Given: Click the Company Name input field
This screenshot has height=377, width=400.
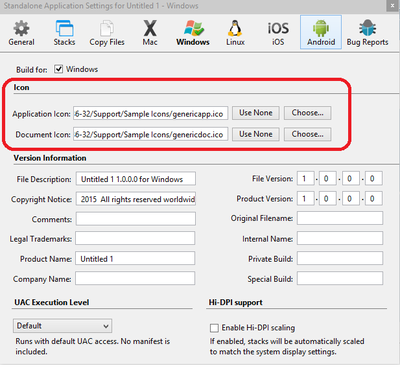Looking at the screenshot, I should click(135, 278).
